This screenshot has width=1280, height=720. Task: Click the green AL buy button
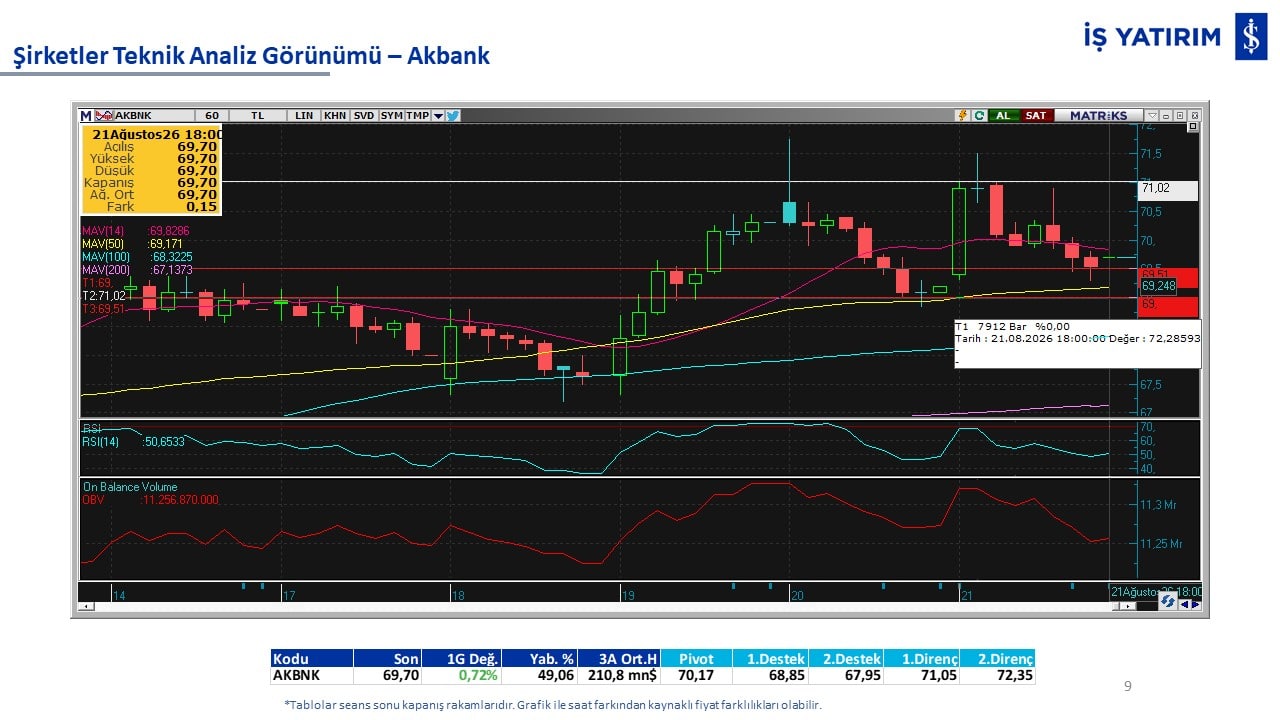click(1003, 115)
